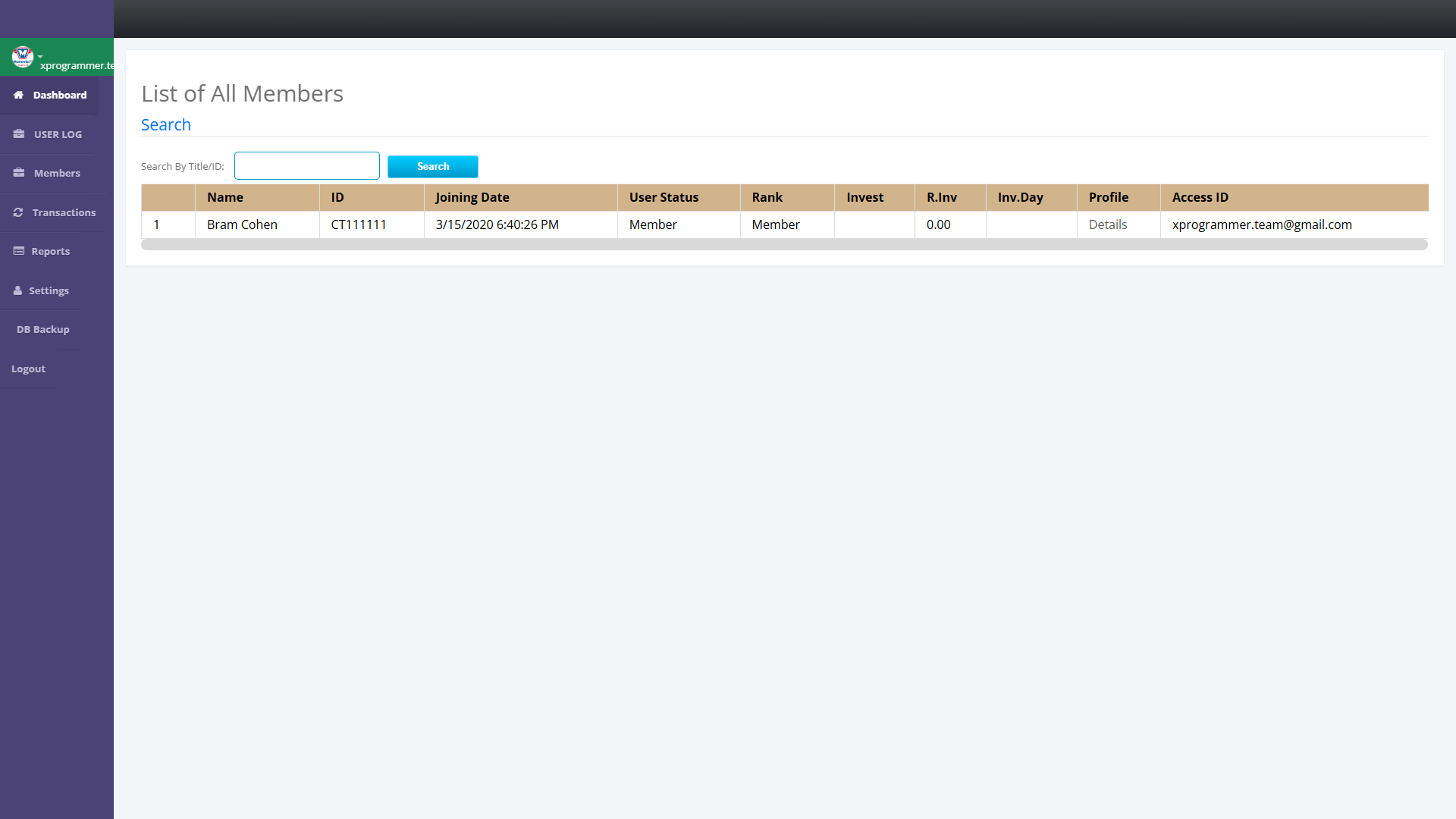The image size is (1456, 819).
Task: Click the Name column header
Action: point(224,197)
